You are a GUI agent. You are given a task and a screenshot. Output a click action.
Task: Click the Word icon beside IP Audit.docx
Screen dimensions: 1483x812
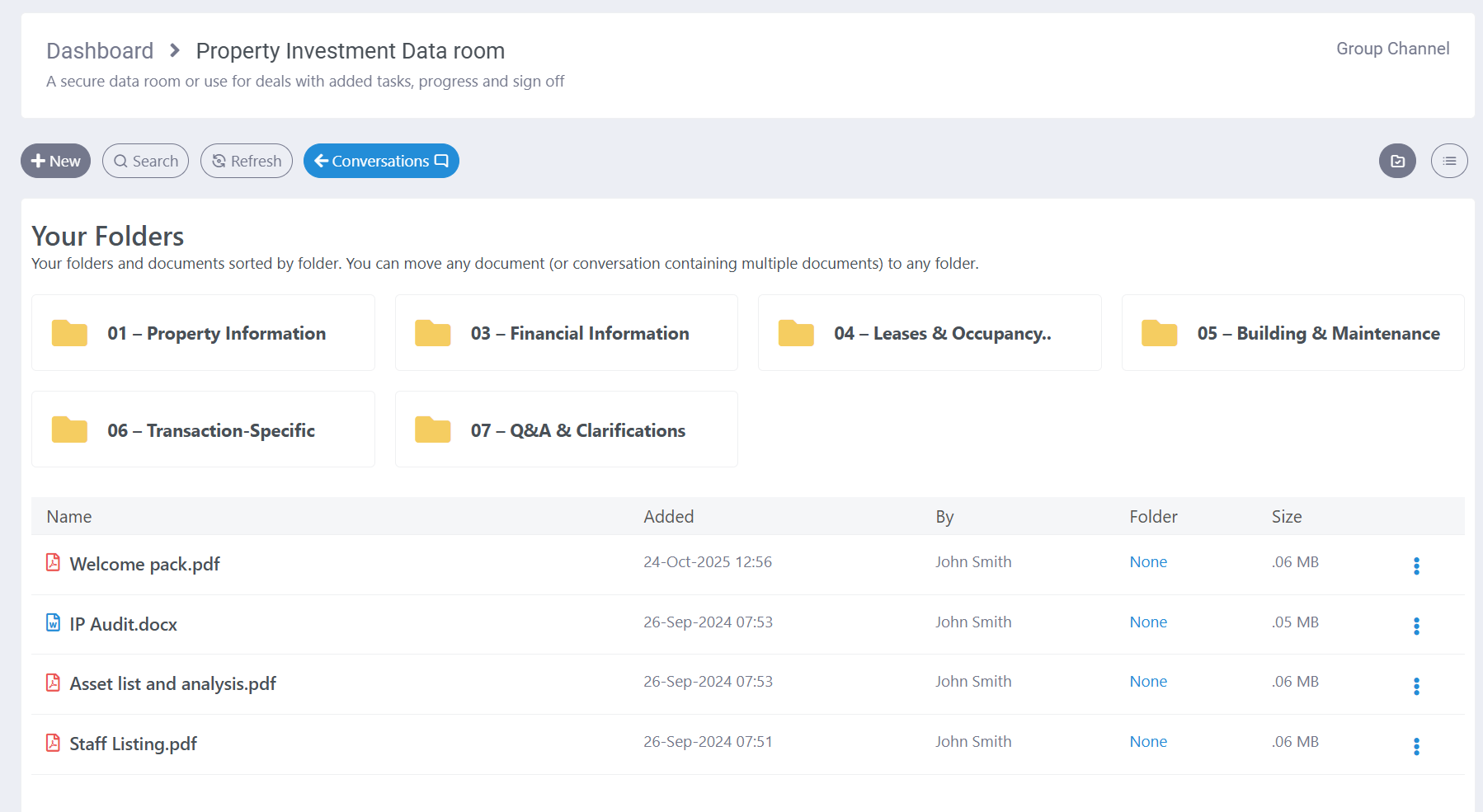(53, 623)
